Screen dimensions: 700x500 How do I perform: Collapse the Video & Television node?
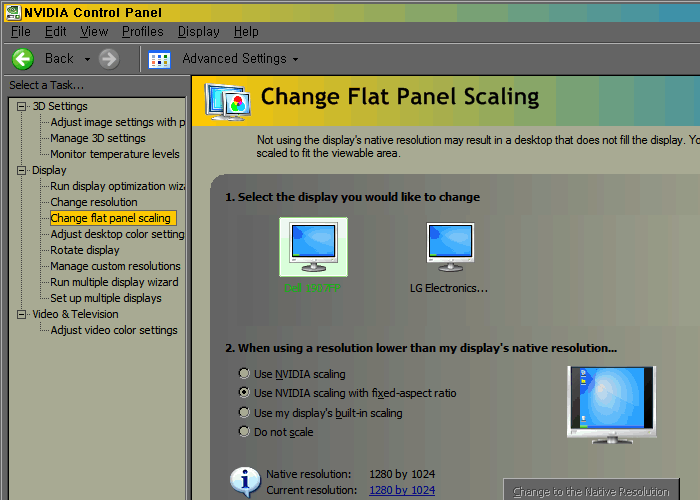coord(21,314)
